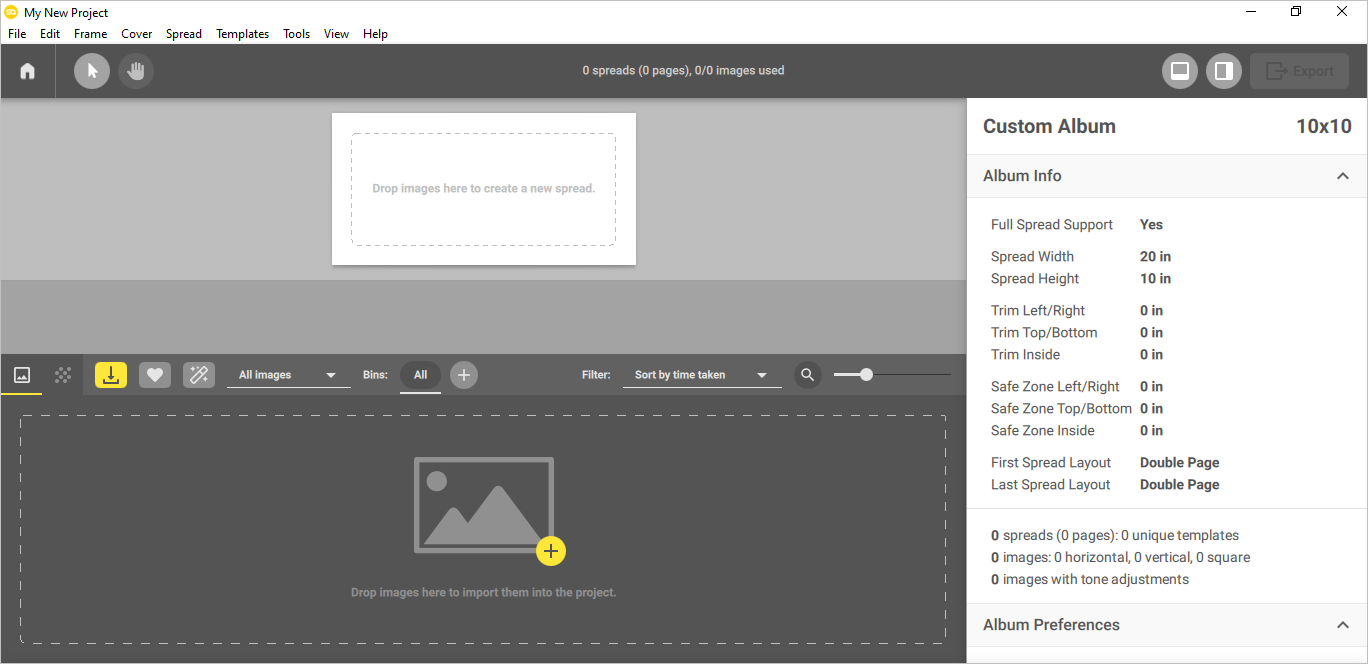Toggle the bottom panel visibility
The image size is (1368, 664).
point(1180,70)
